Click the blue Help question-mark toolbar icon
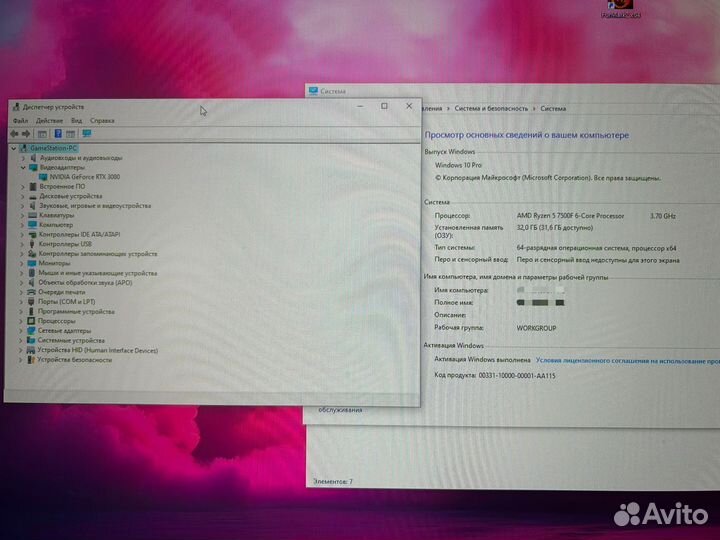Viewport: 720px width, 540px height. point(58,134)
